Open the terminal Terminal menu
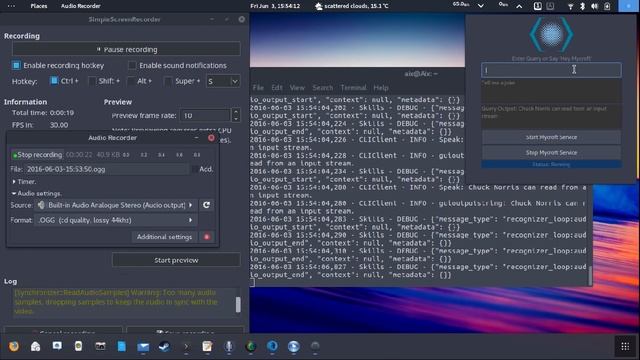The width and height of the screenshot is (640, 360). (x=353, y=88)
